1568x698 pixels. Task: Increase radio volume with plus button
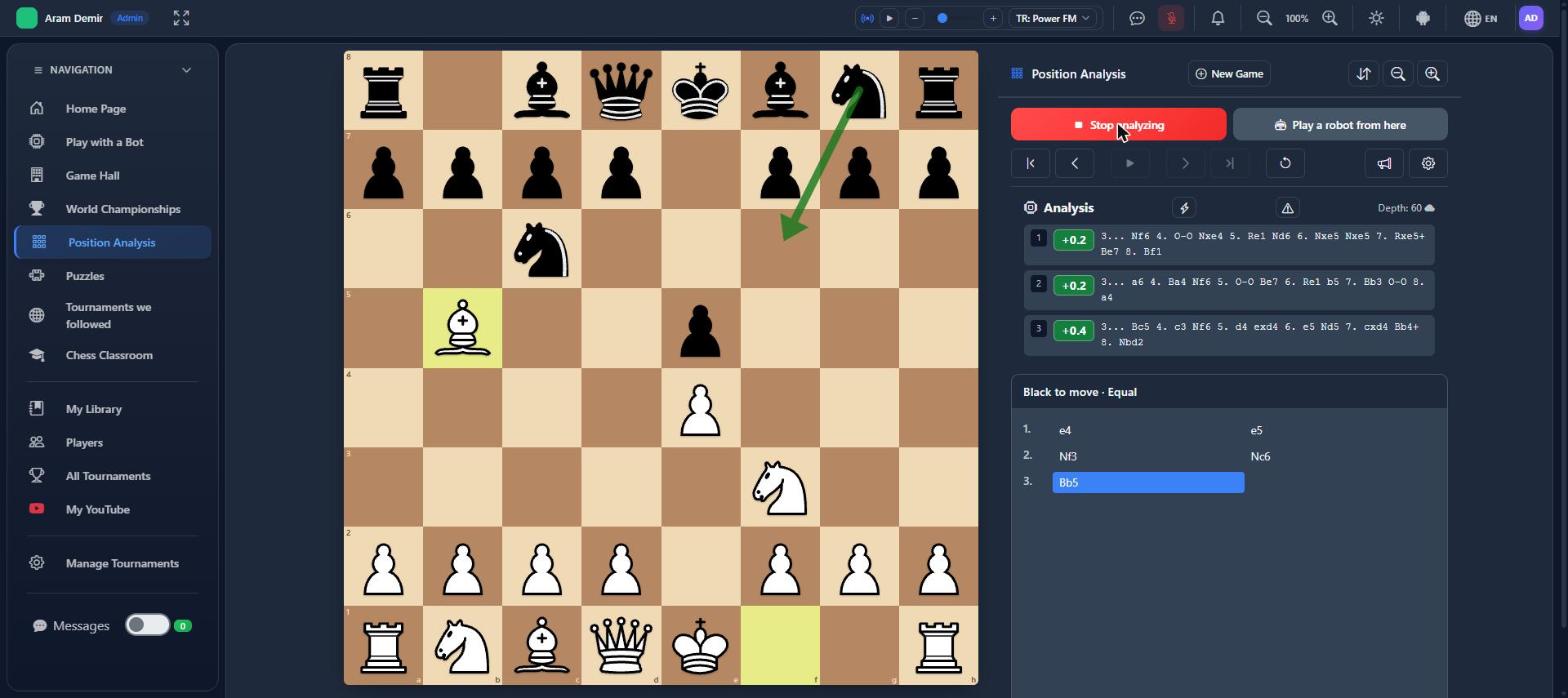pos(992,18)
